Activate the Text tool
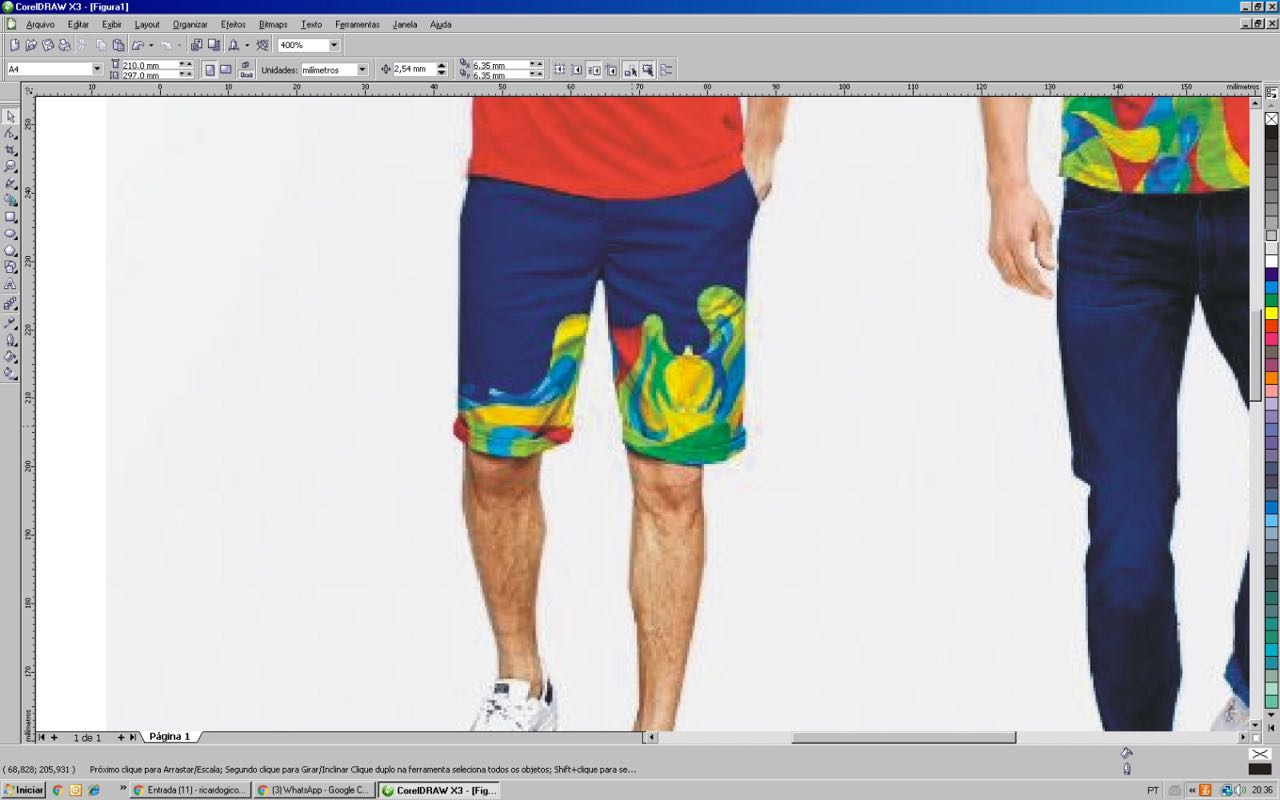Screen dimensions: 1280x800 tap(11, 285)
